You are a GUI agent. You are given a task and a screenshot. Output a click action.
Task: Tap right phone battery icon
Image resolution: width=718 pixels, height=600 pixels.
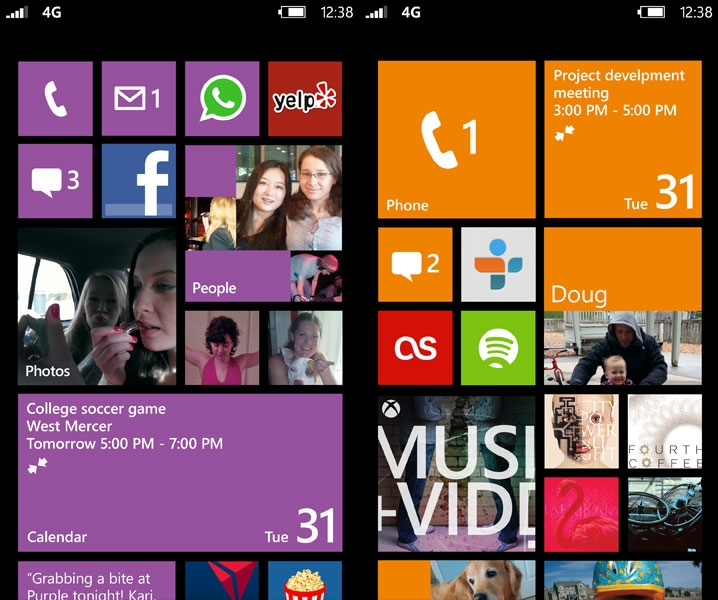point(652,12)
